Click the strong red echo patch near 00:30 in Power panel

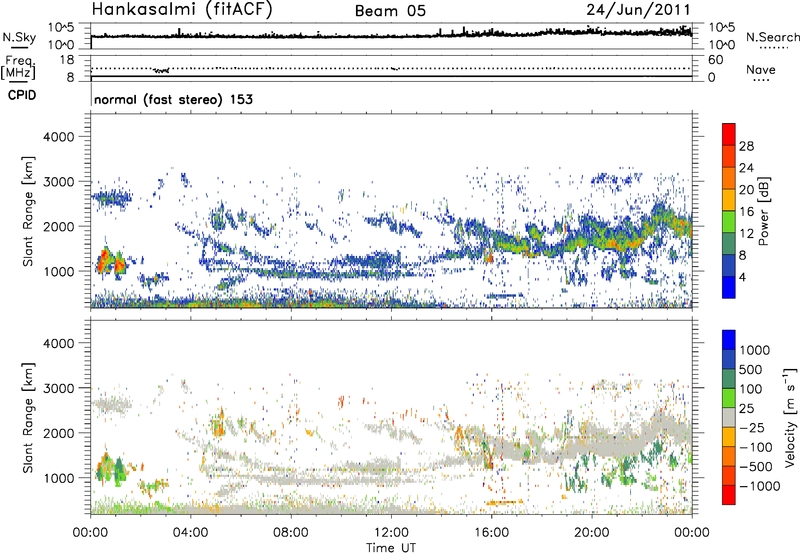click(104, 261)
